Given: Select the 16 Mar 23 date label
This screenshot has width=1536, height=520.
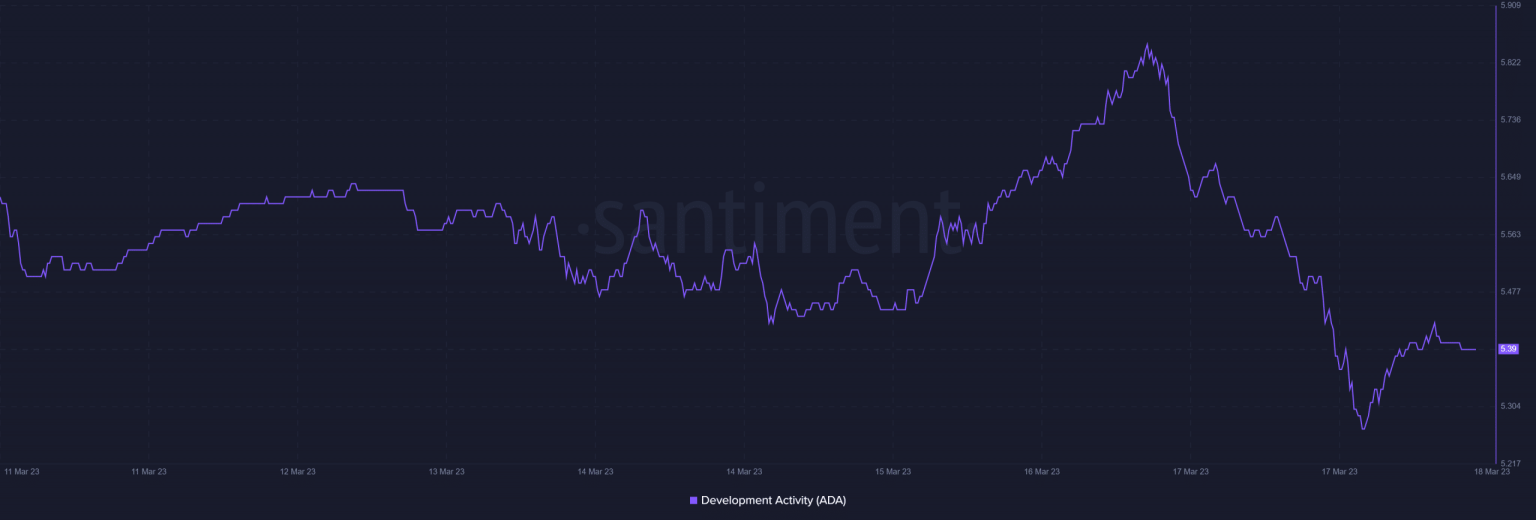Looking at the screenshot, I should (1041, 471).
